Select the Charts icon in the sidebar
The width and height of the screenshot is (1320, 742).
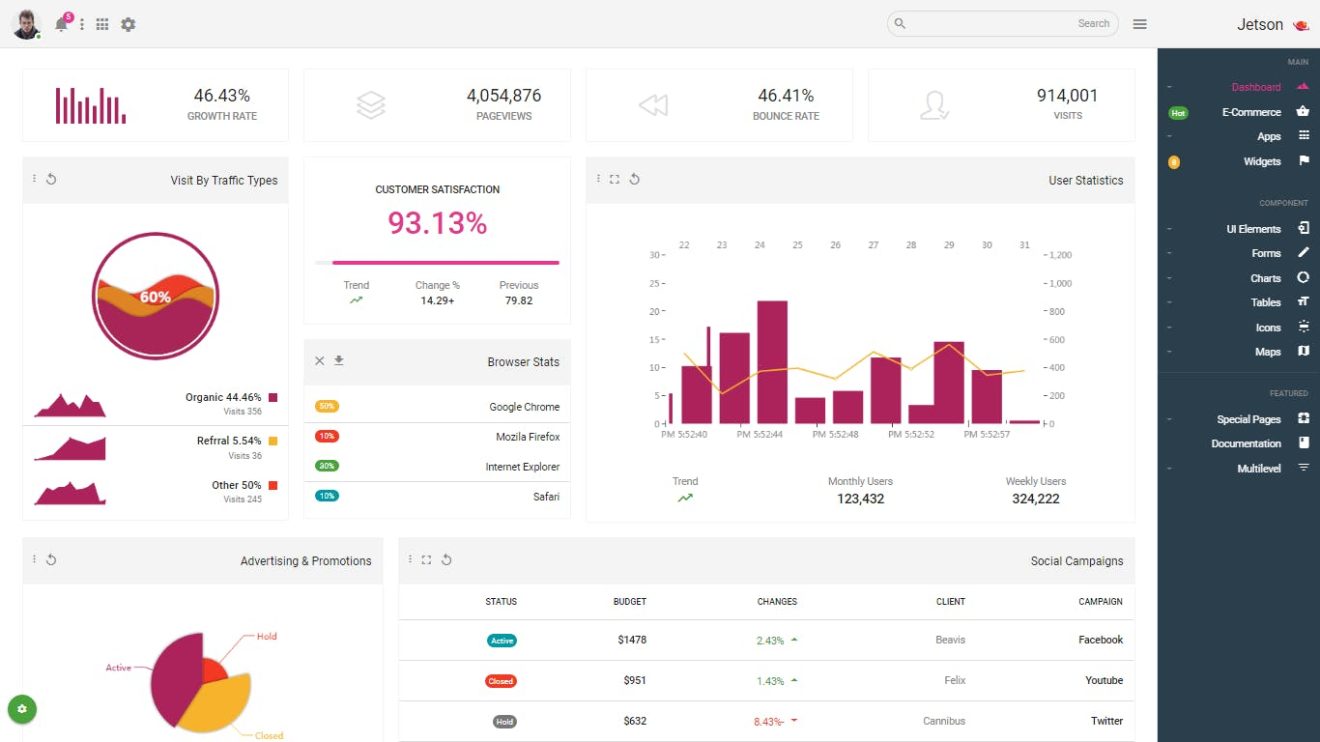pos(1303,277)
